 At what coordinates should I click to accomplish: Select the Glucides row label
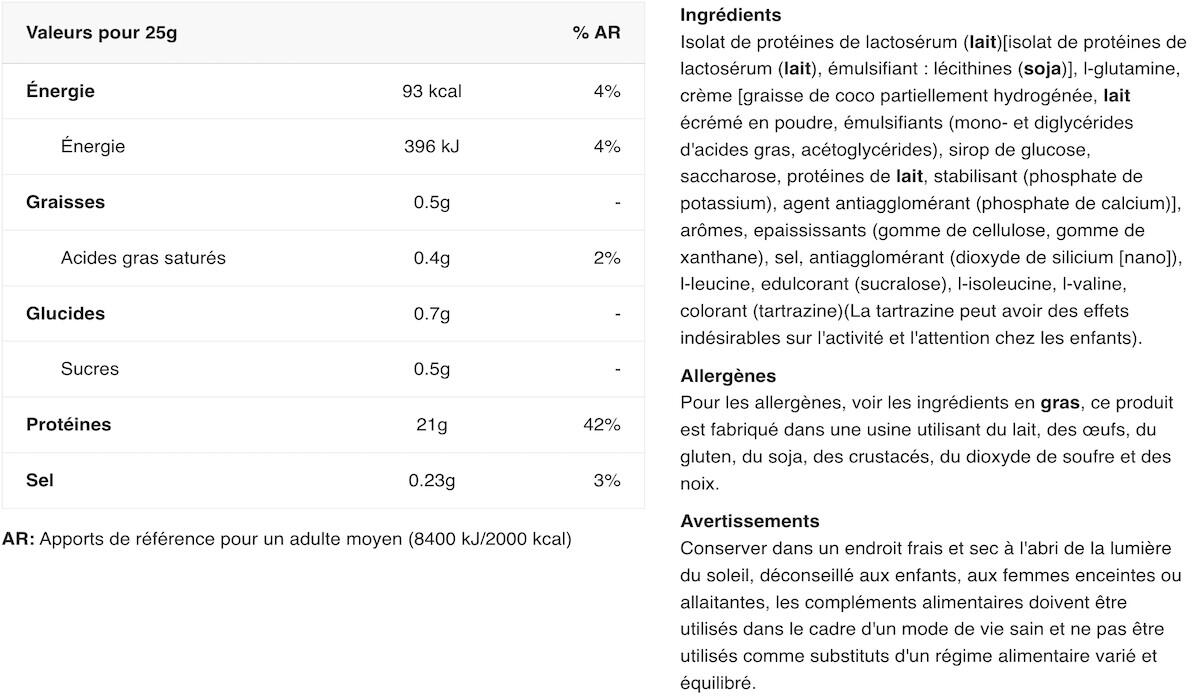[x=65, y=313]
